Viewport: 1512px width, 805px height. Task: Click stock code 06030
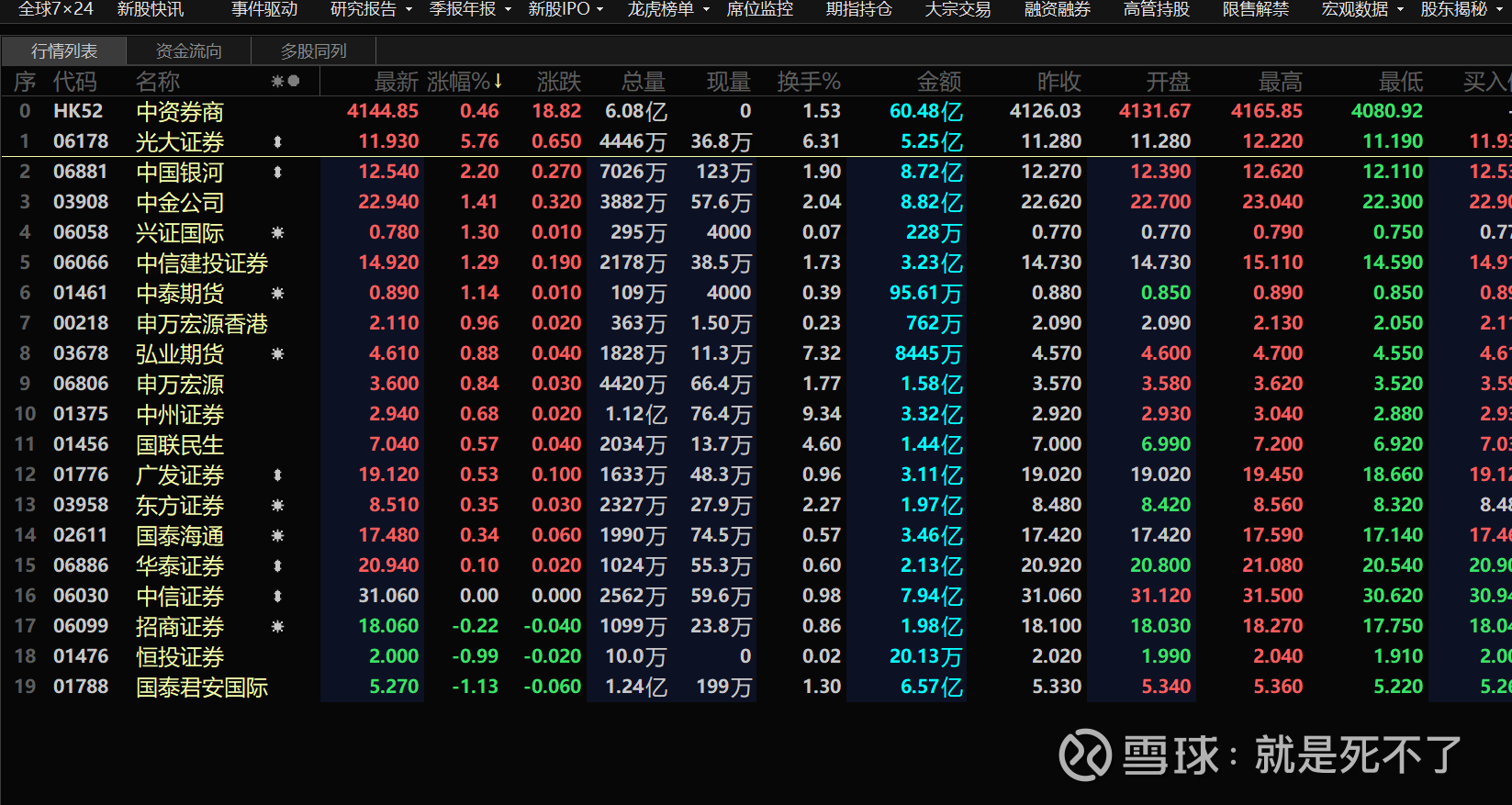tap(81, 596)
